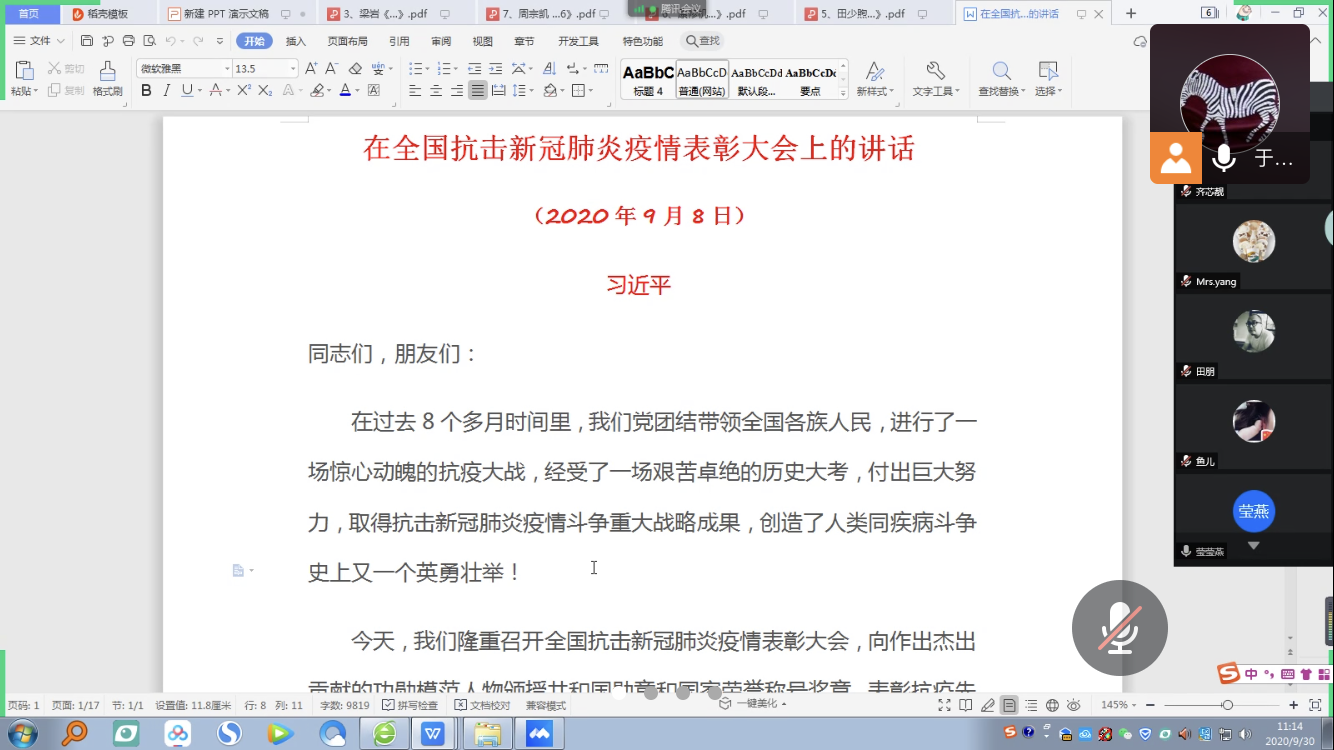Screen dimensions: 1334x750
Task: Click the Search (查找) button in ribbon
Action: pyautogui.click(x=702, y=41)
